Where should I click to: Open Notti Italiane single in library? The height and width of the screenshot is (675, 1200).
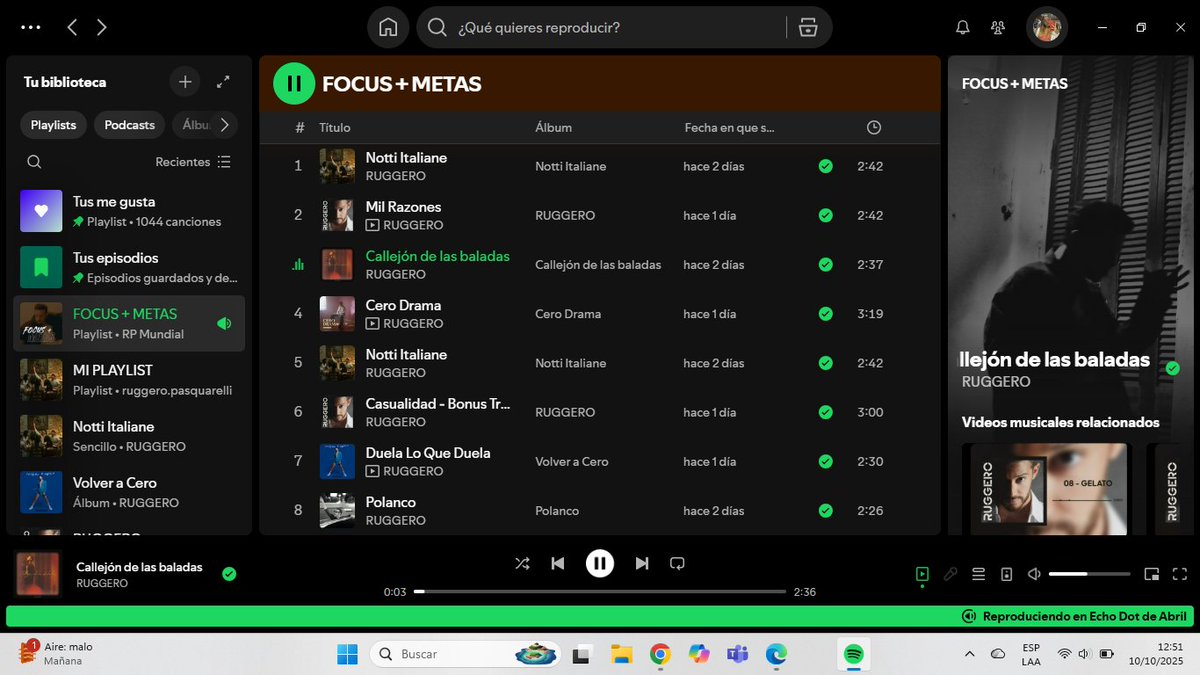tap(129, 436)
